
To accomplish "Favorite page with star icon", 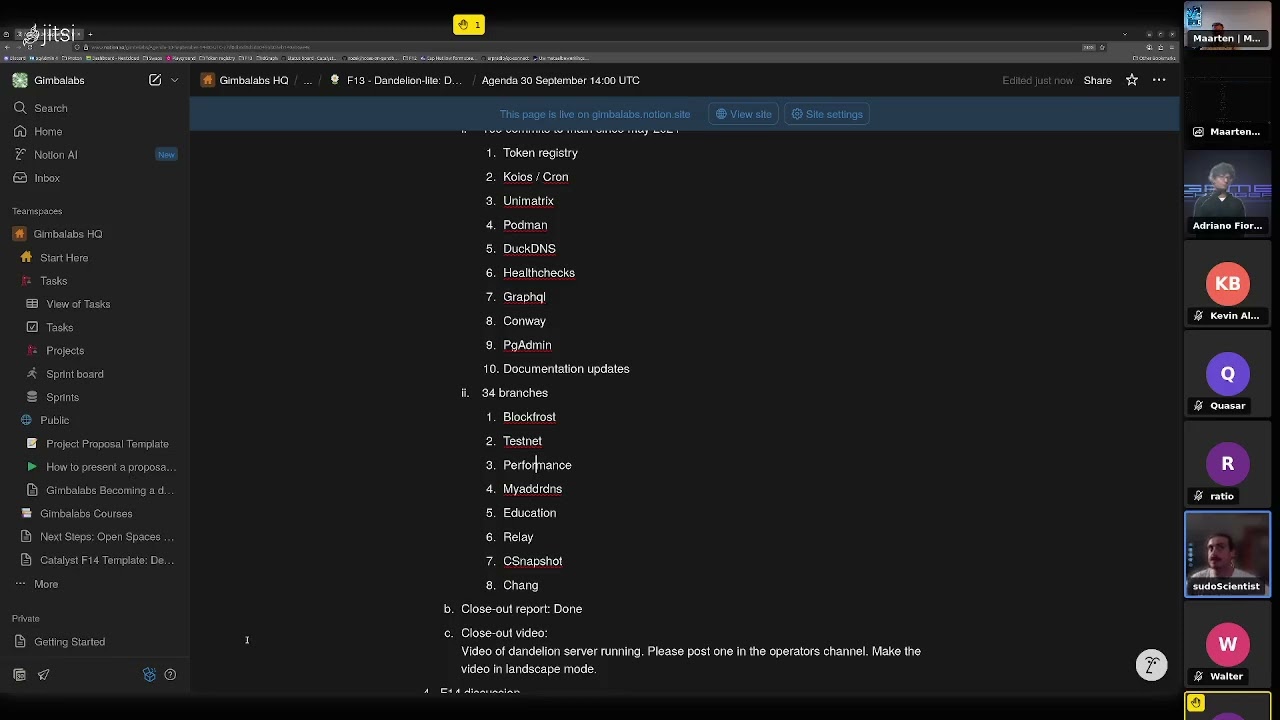I will [x=1132, y=80].
